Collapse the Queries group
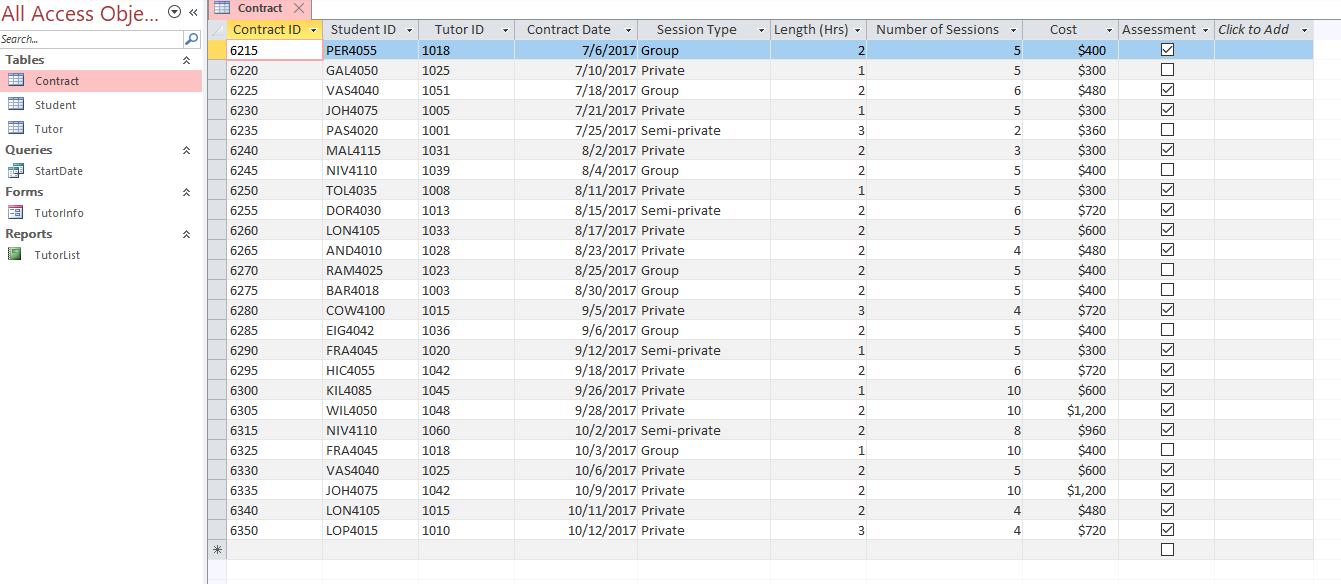 (x=186, y=151)
